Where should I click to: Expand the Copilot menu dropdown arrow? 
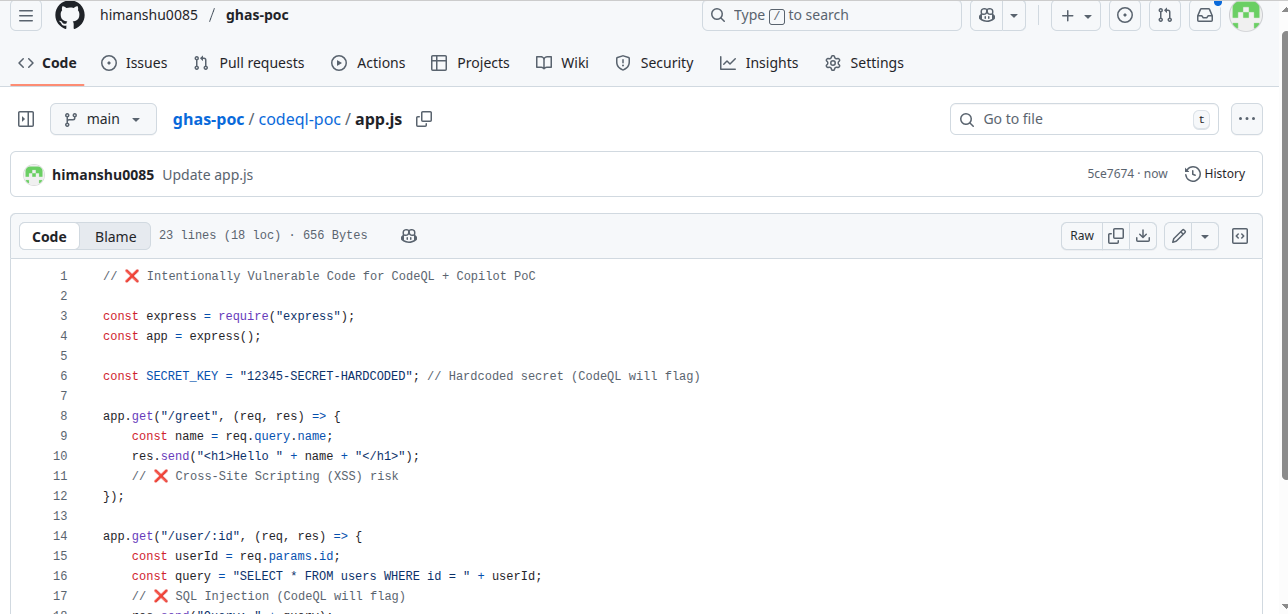point(1012,15)
